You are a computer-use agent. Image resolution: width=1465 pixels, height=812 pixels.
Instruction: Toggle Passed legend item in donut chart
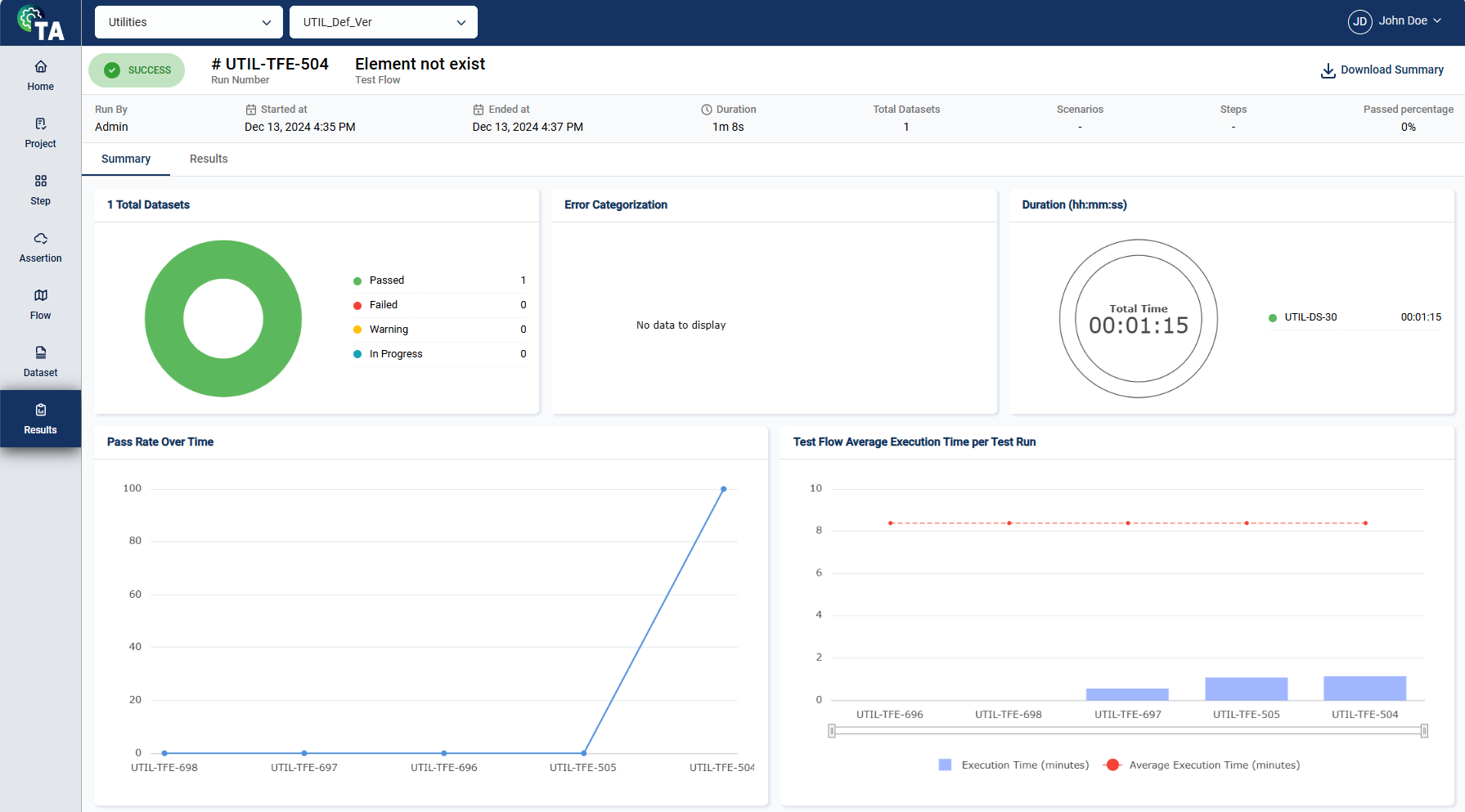[x=386, y=280]
